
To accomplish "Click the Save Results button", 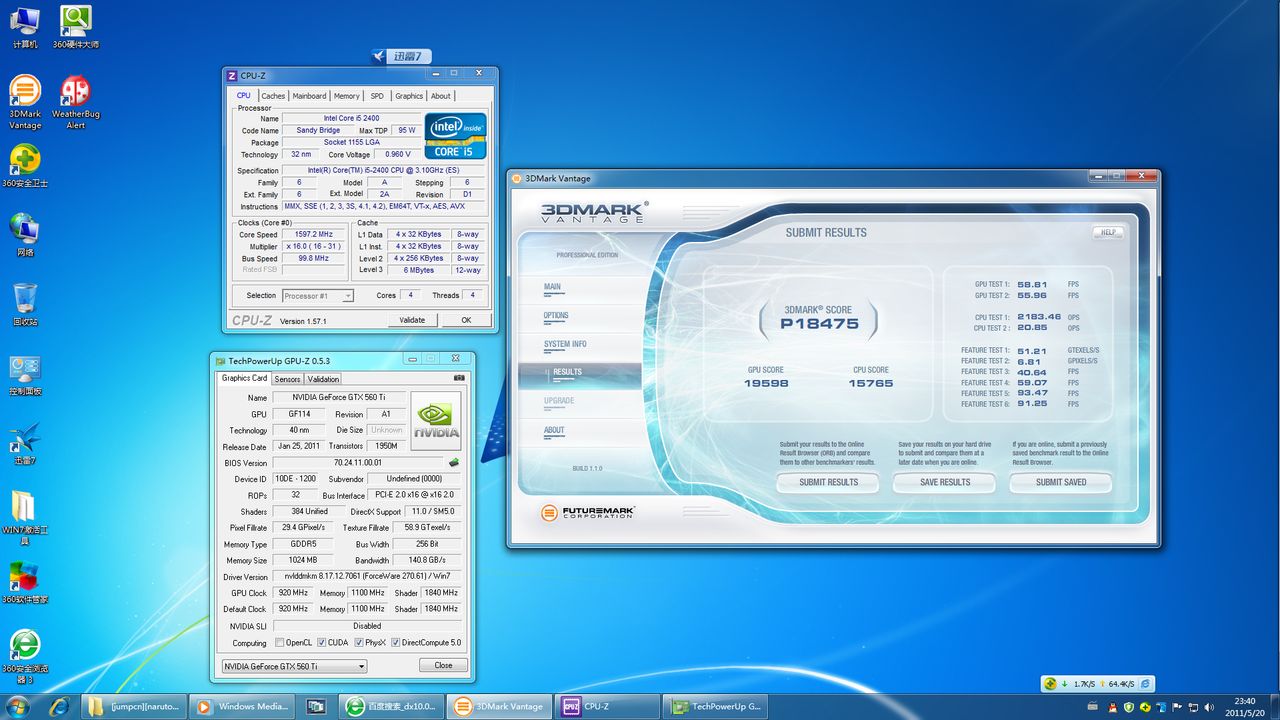I will (944, 482).
